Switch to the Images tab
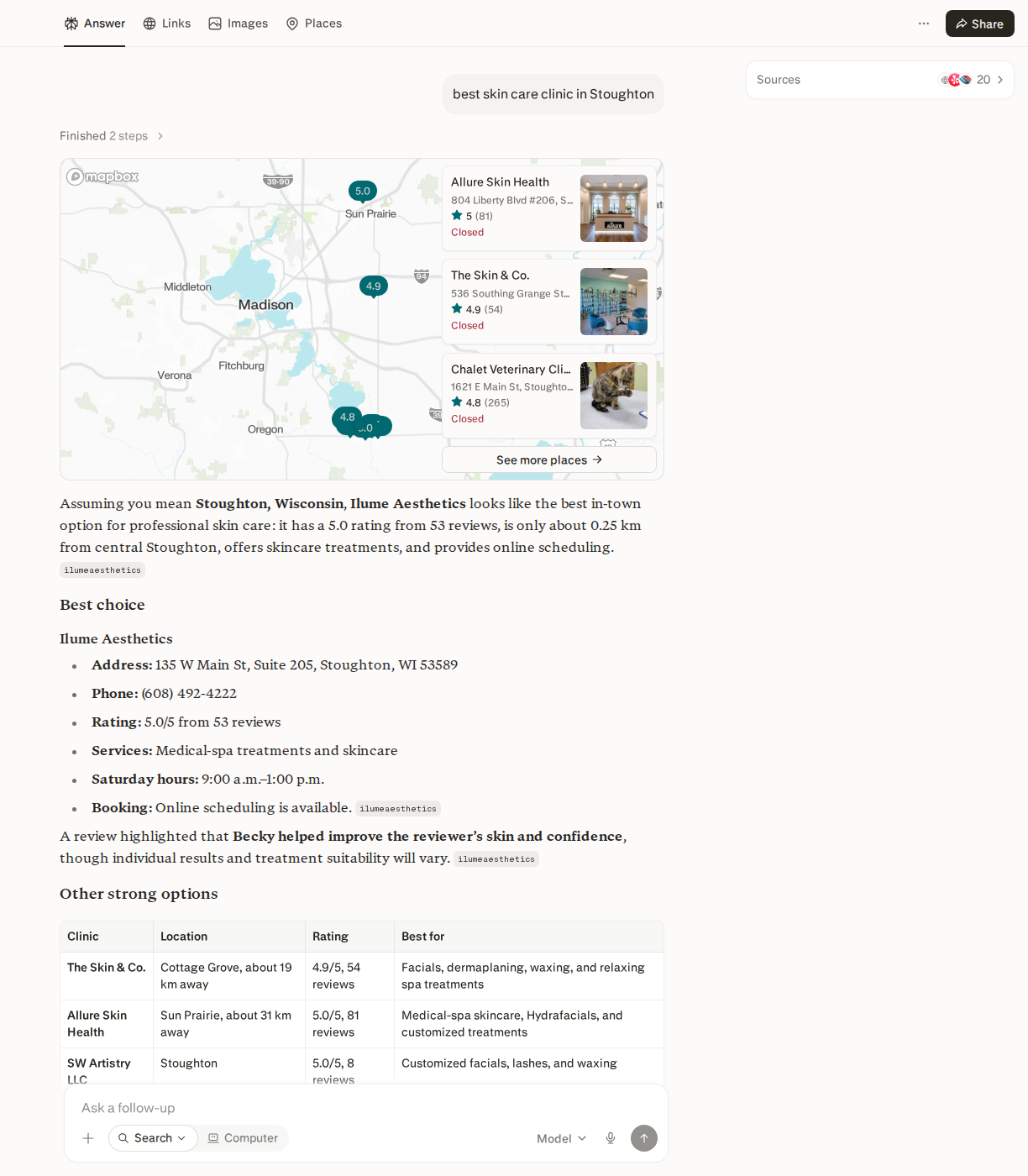This screenshot has width=1028, height=1176. (x=239, y=24)
